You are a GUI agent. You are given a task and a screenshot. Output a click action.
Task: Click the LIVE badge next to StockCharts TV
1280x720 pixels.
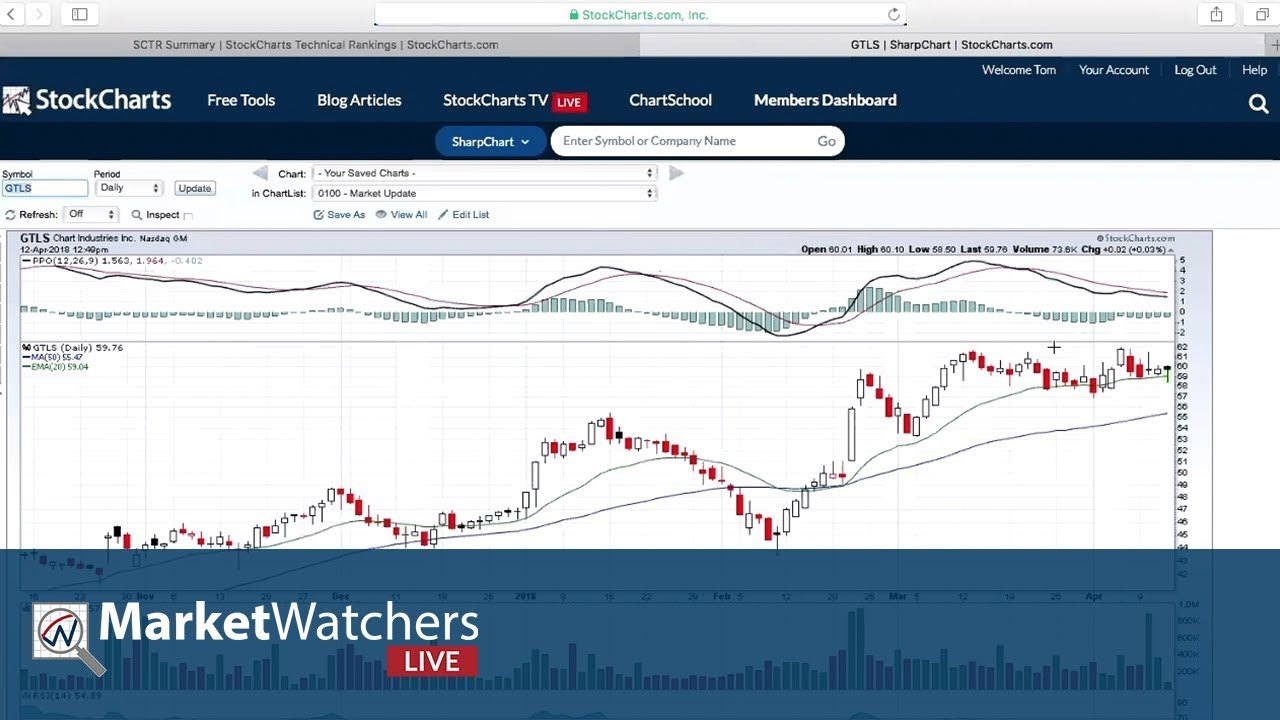[x=569, y=102]
